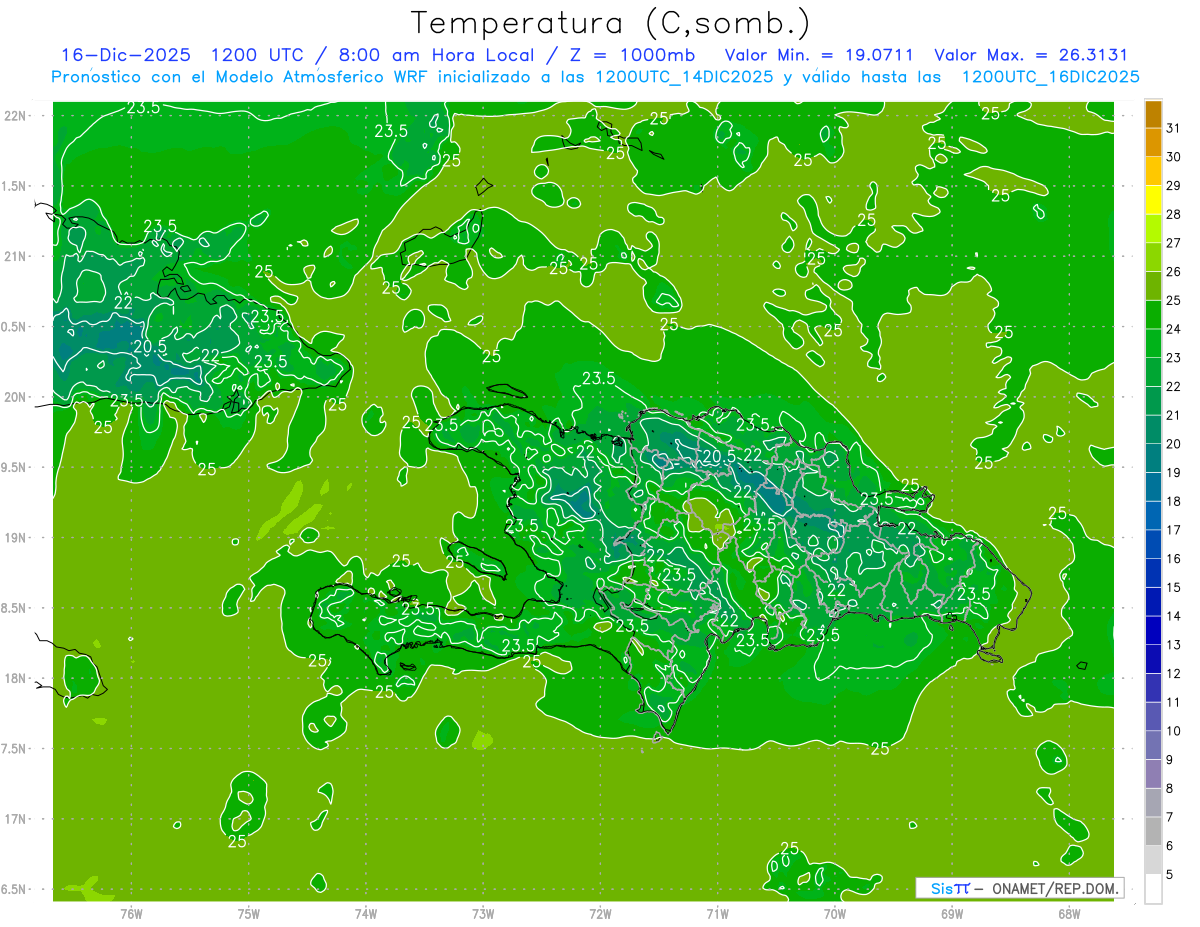This screenshot has height=927, width=1200.
Task: Click the color bar label 5
Action: (x=1170, y=875)
